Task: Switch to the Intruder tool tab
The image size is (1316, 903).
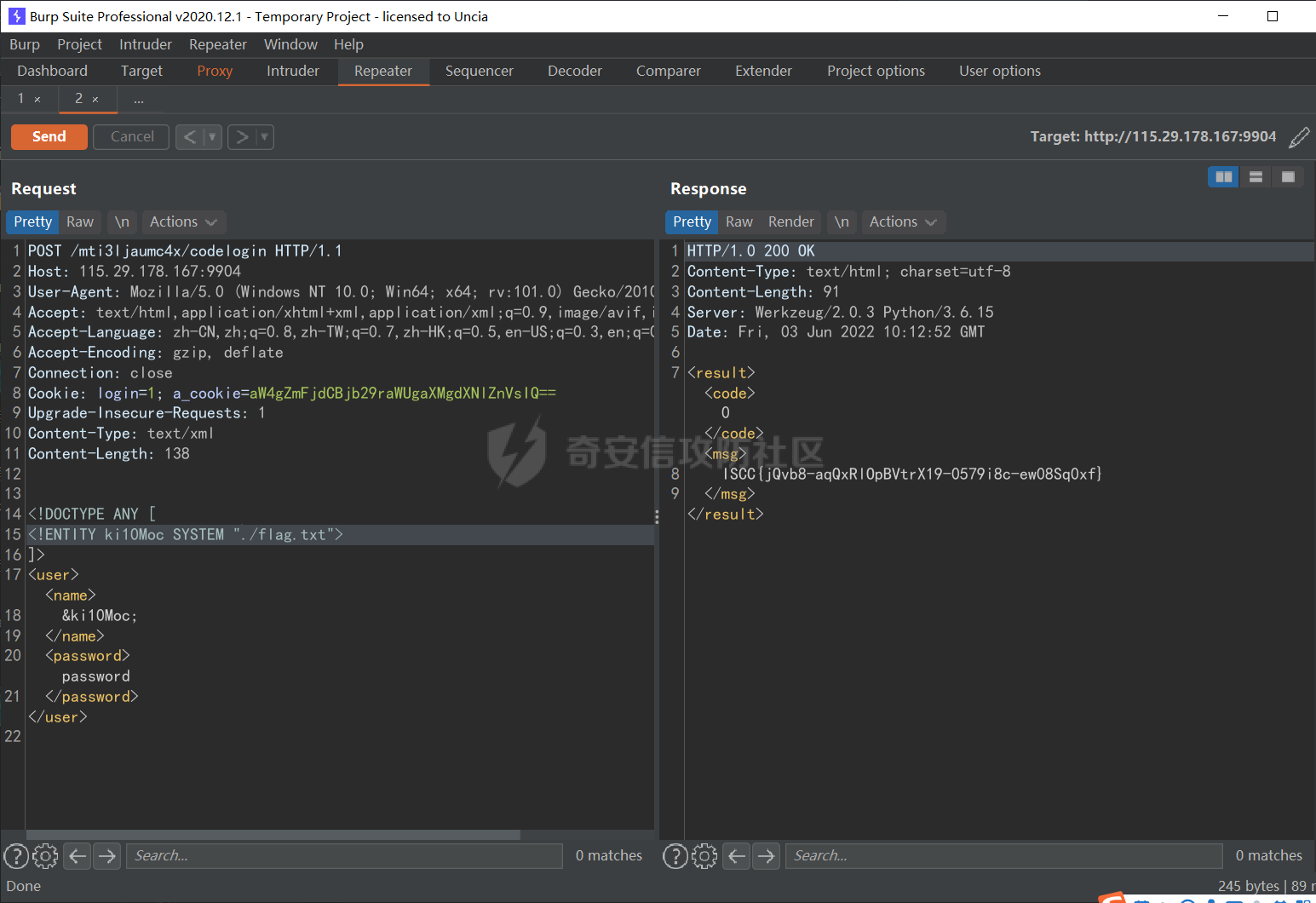Action: tap(293, 71)
